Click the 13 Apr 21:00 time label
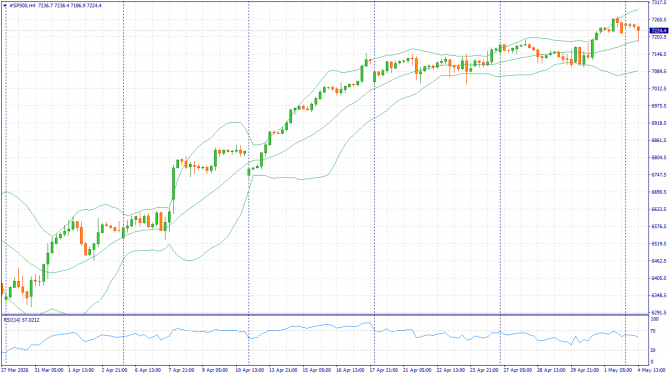 pyautogui.click(x=283, y=370)
